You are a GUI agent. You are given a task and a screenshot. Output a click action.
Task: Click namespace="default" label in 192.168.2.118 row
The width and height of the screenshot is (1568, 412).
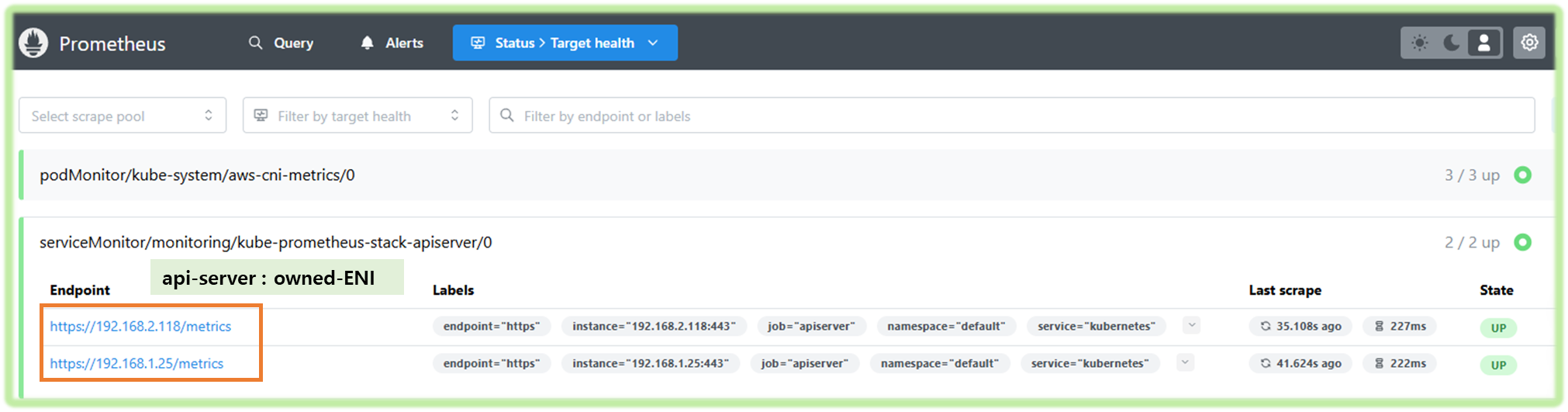[946, 326]
